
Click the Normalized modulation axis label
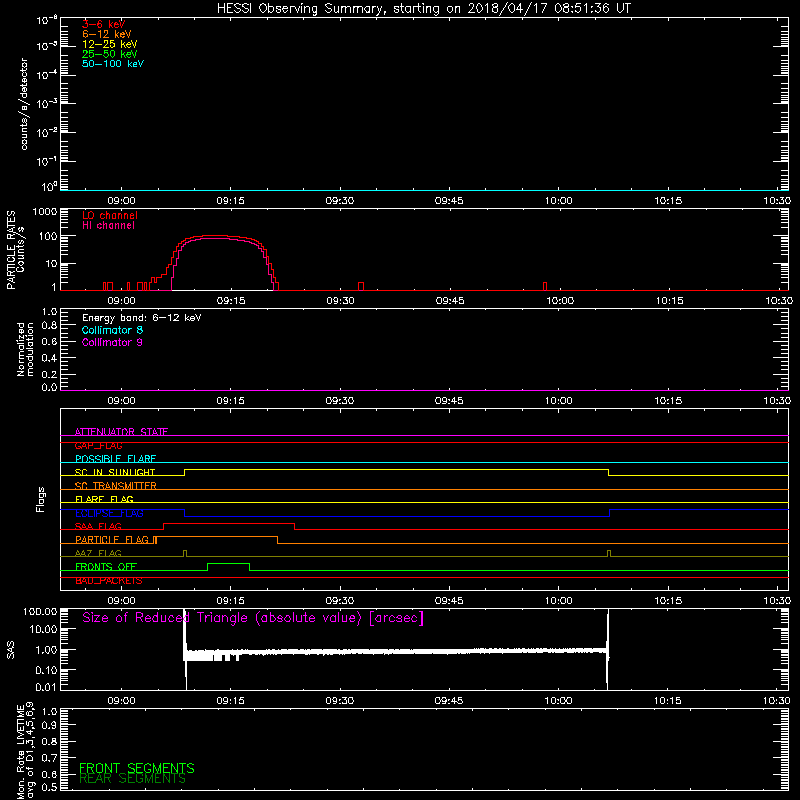coord(25,349)
